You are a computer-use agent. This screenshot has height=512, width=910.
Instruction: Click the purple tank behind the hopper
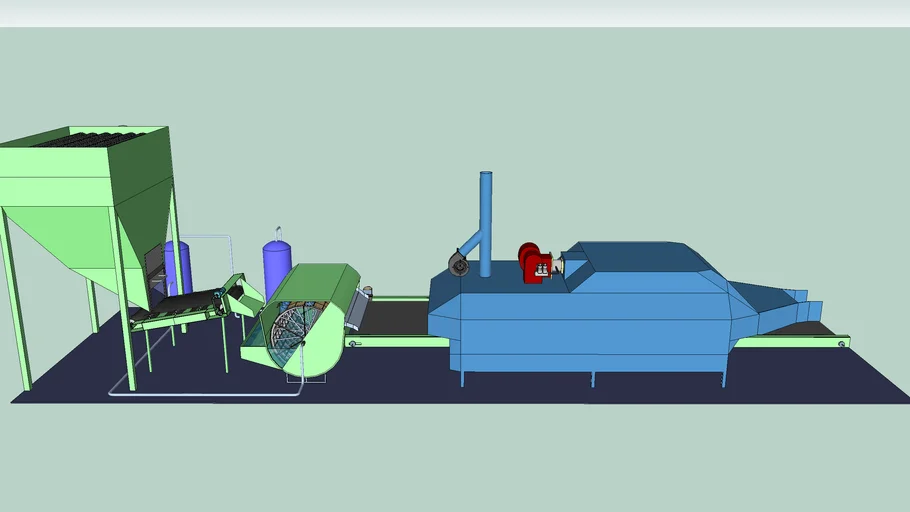pos(180,265)
